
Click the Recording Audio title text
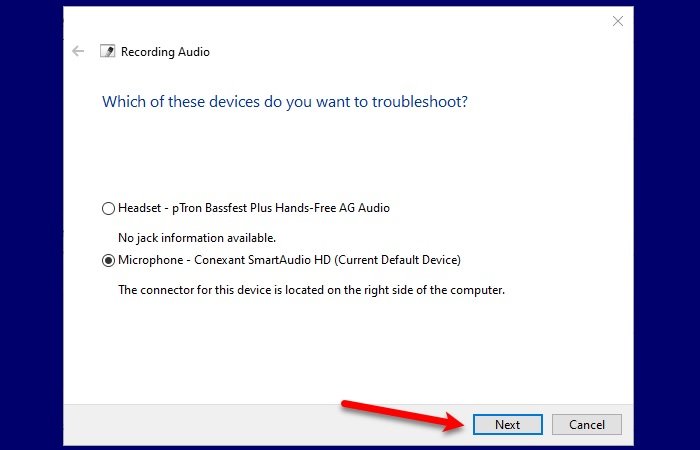(x=165, y=52)
